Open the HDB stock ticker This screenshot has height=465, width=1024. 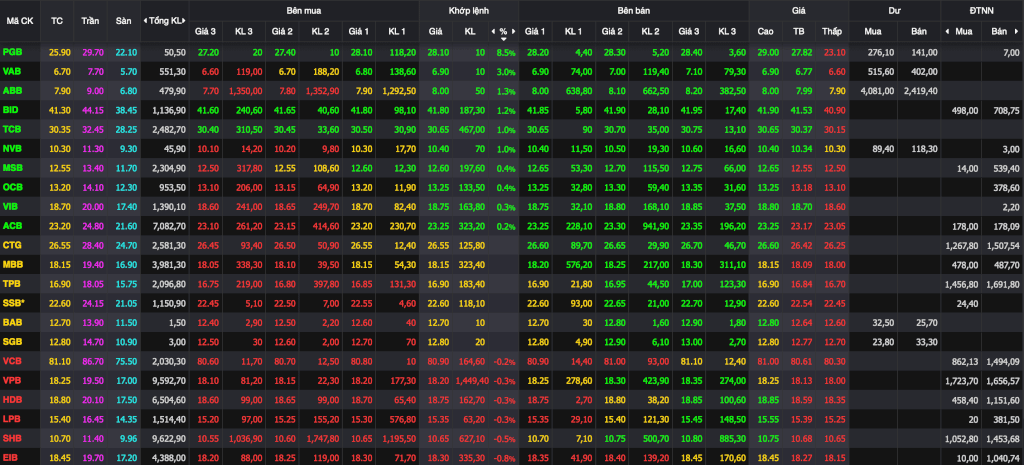click(11, 400)
